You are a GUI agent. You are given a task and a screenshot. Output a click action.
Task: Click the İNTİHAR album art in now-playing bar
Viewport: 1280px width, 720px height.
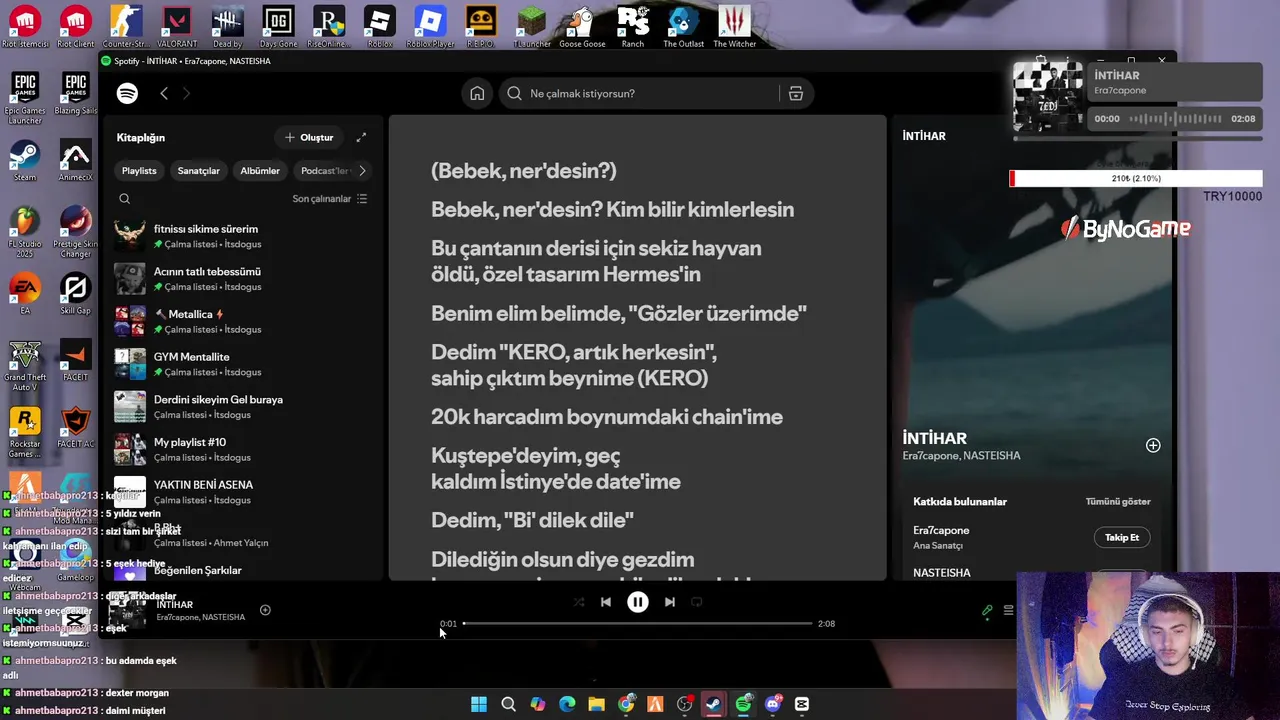tap(128, 611)
